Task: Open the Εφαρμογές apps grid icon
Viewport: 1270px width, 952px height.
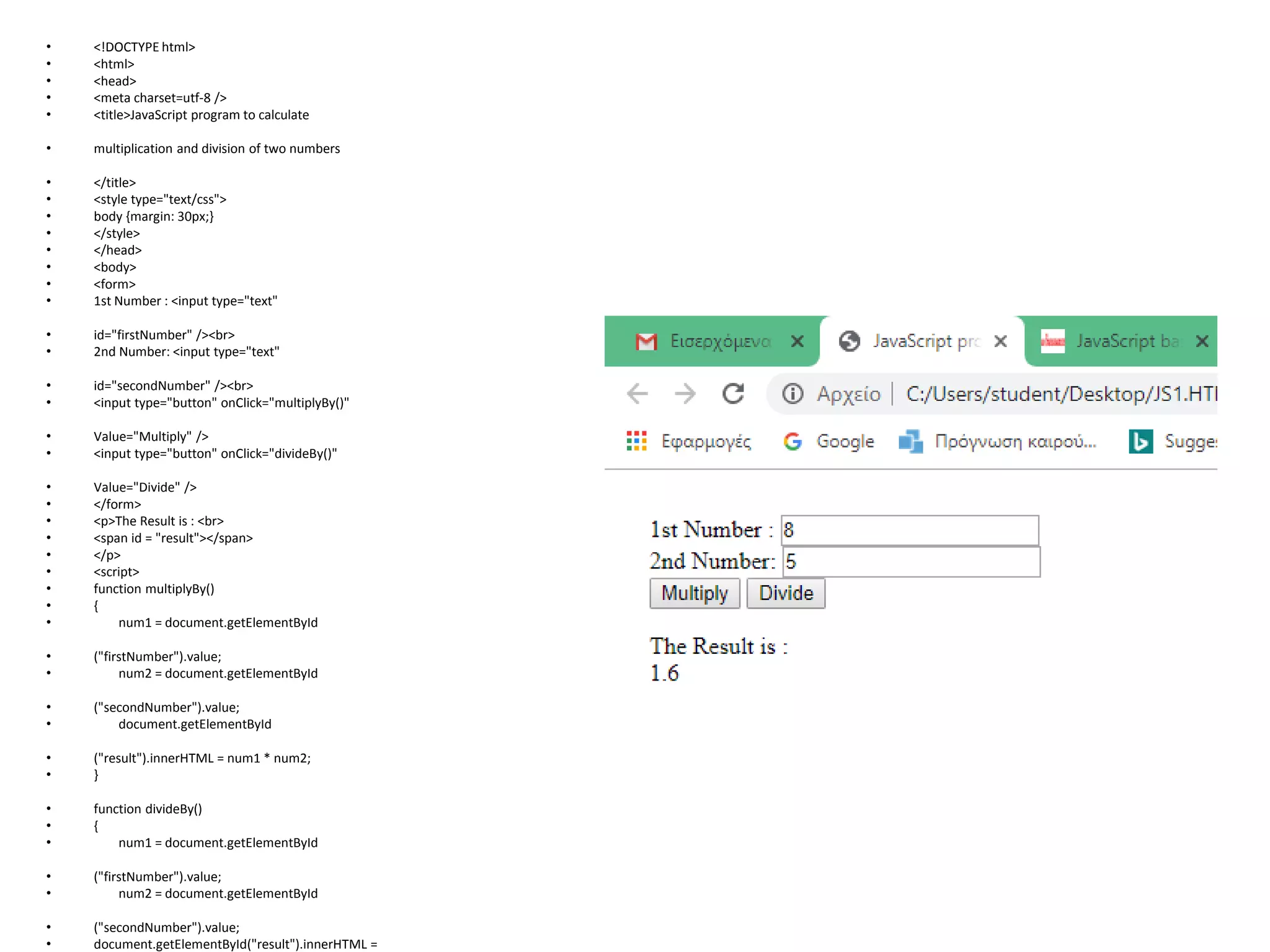Action: pos(636,441)
